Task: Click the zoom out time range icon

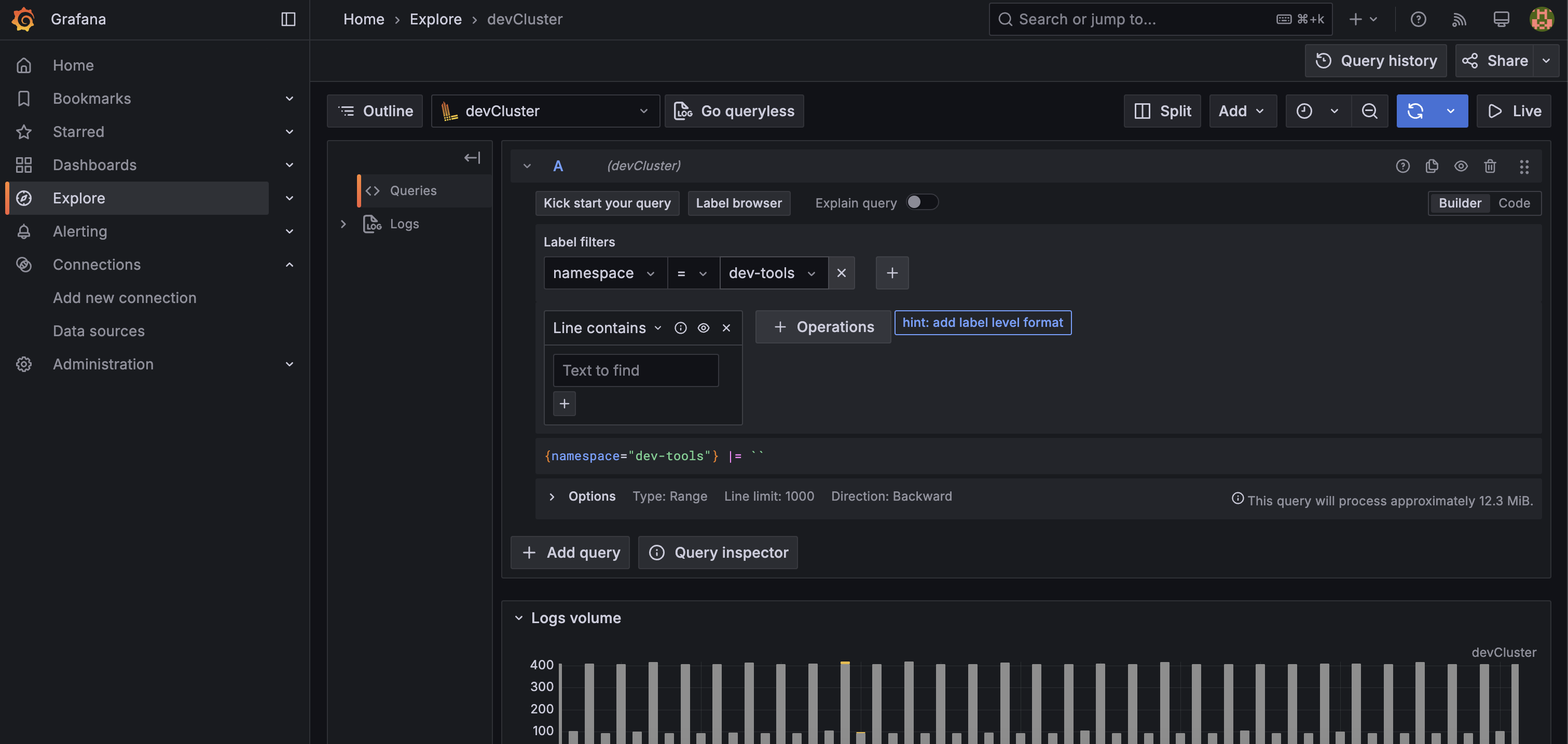Action: pyautogui.click(x=1370, y=111)
